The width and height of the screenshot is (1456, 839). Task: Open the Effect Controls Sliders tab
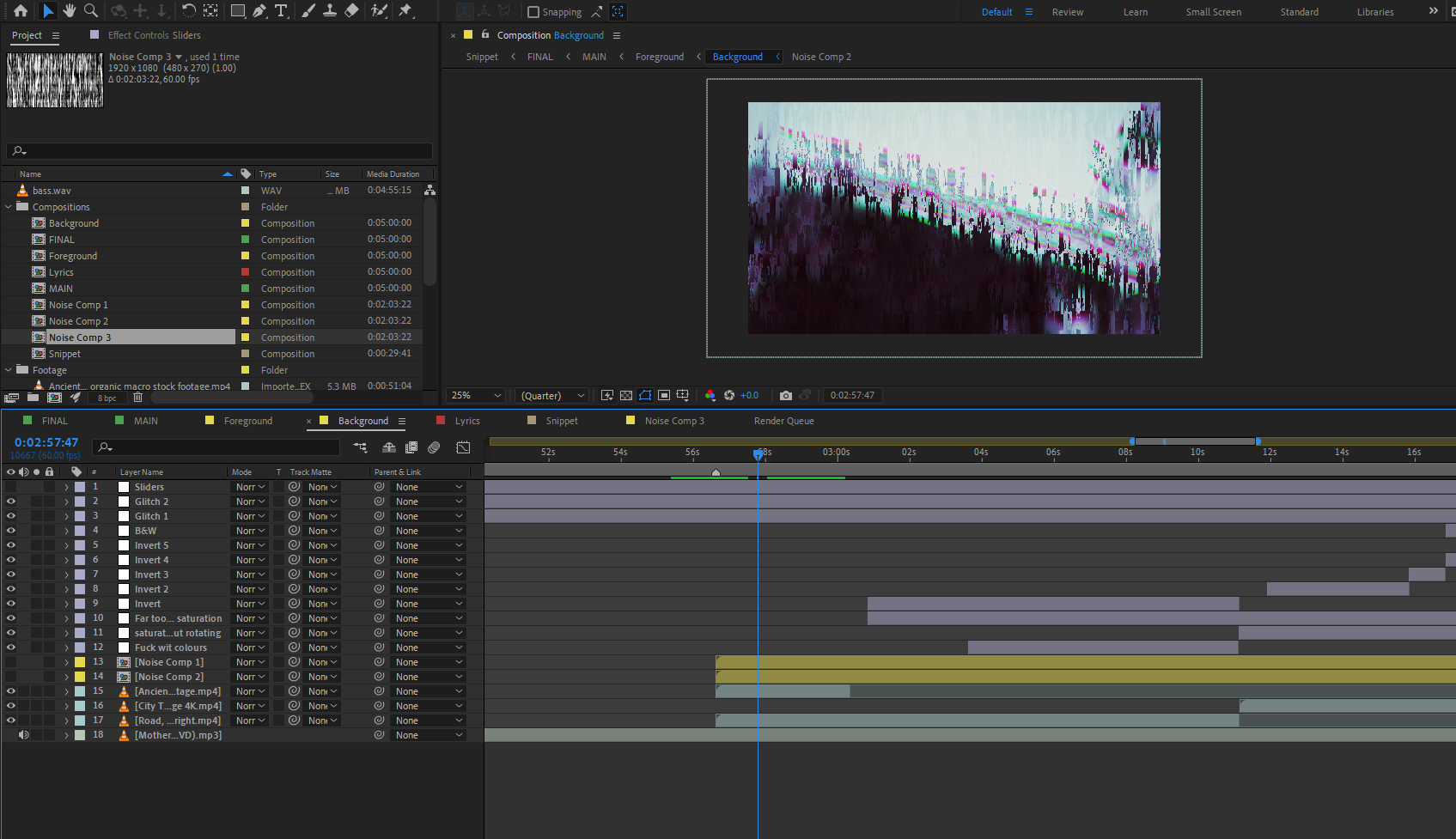[155, 35]
